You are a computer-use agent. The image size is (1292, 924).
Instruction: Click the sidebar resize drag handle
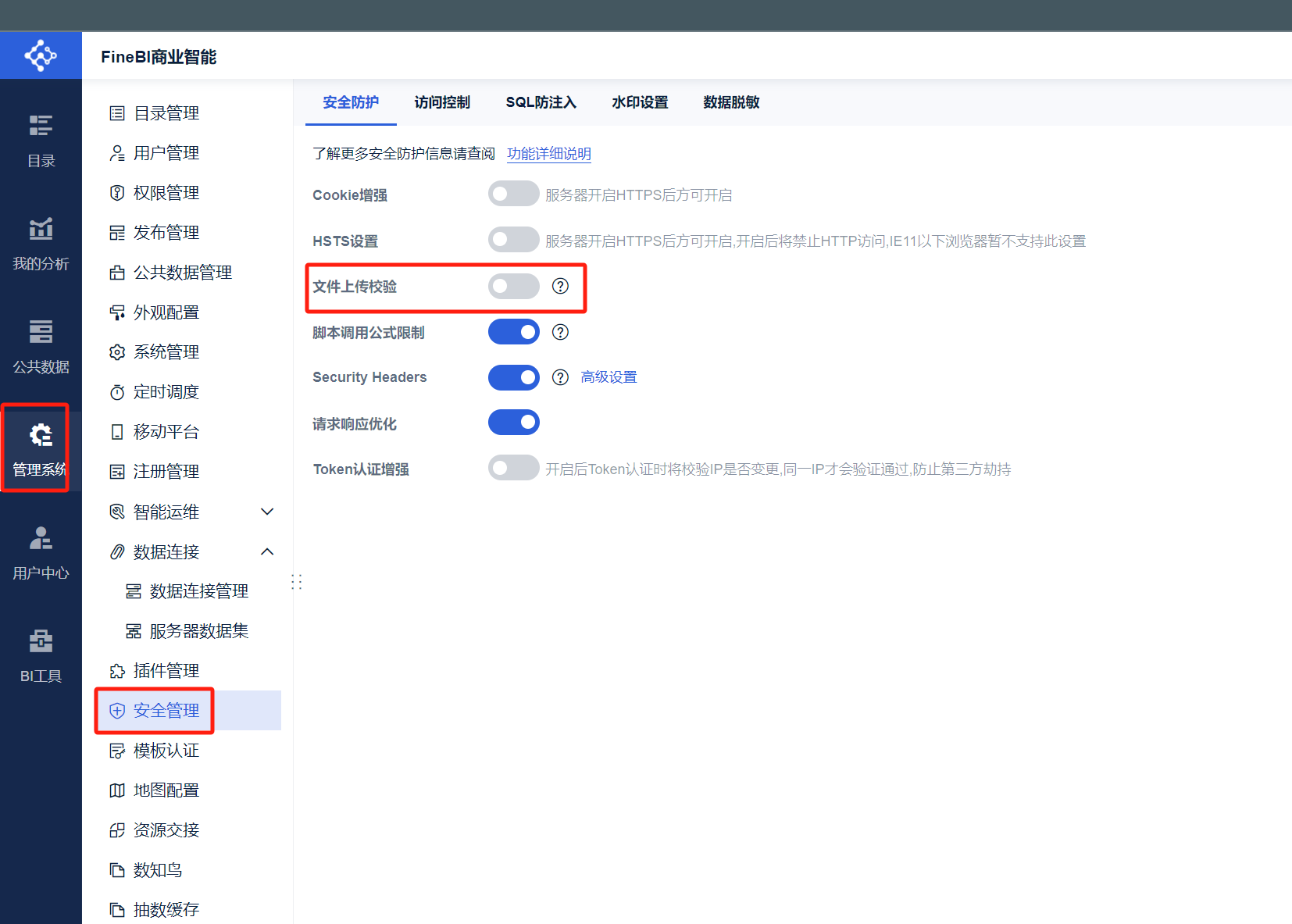296,582
